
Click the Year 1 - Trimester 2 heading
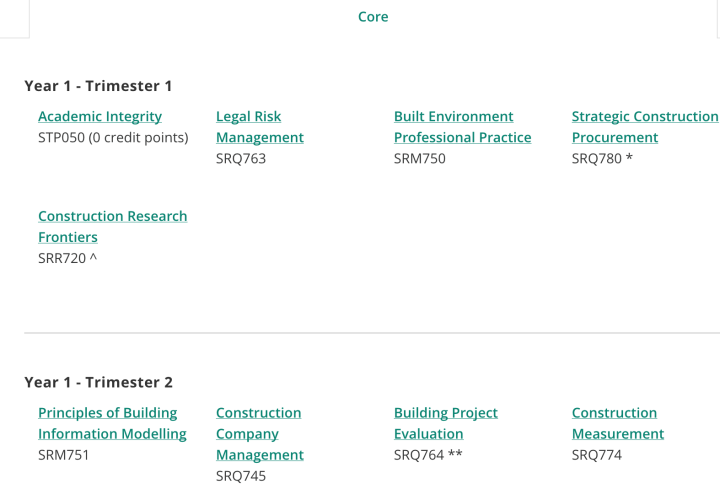[98, 382]
